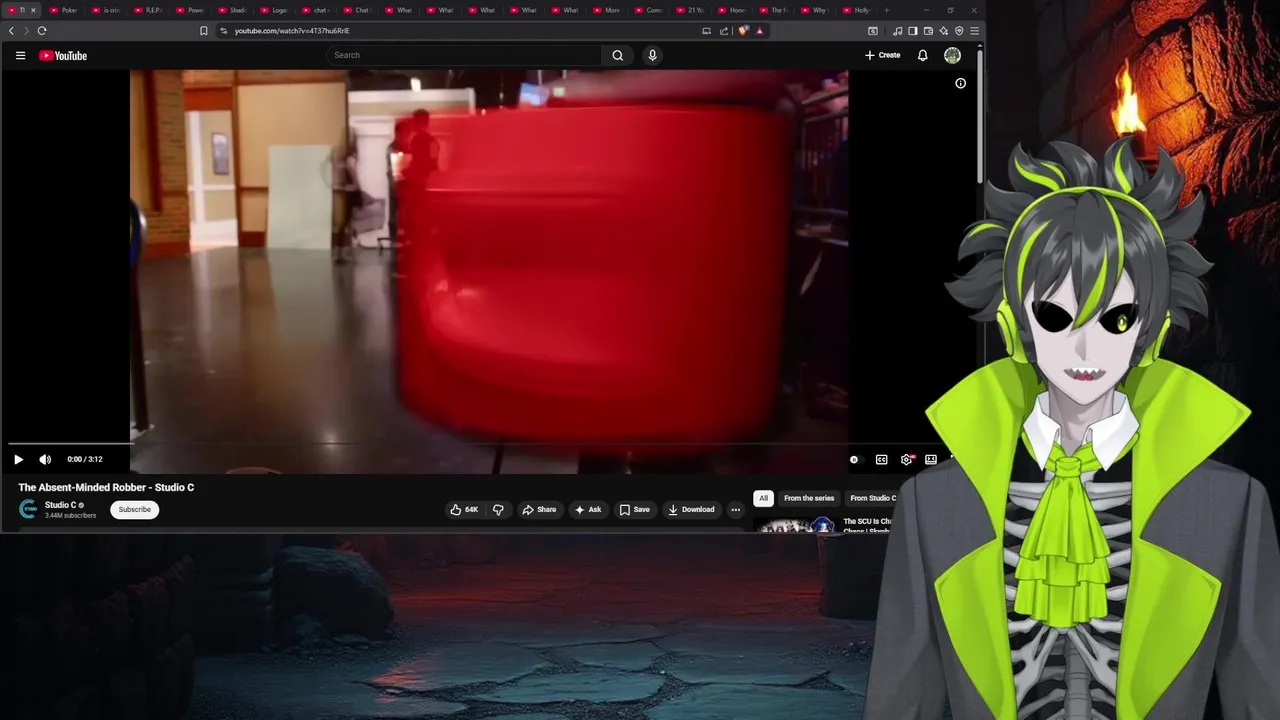Show video info card icon
The width and height of the screenshot is (1280, 720).
coord(960,83)
